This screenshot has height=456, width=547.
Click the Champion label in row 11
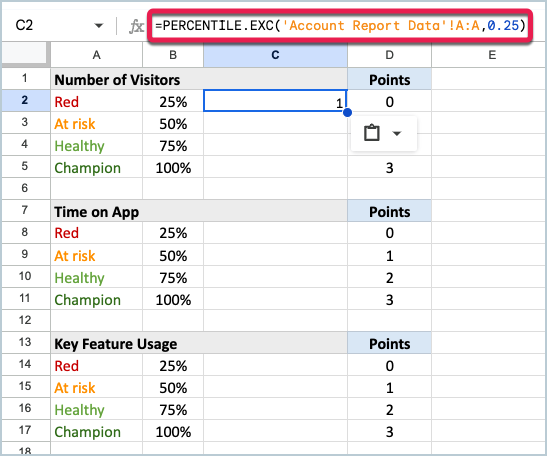88,300
